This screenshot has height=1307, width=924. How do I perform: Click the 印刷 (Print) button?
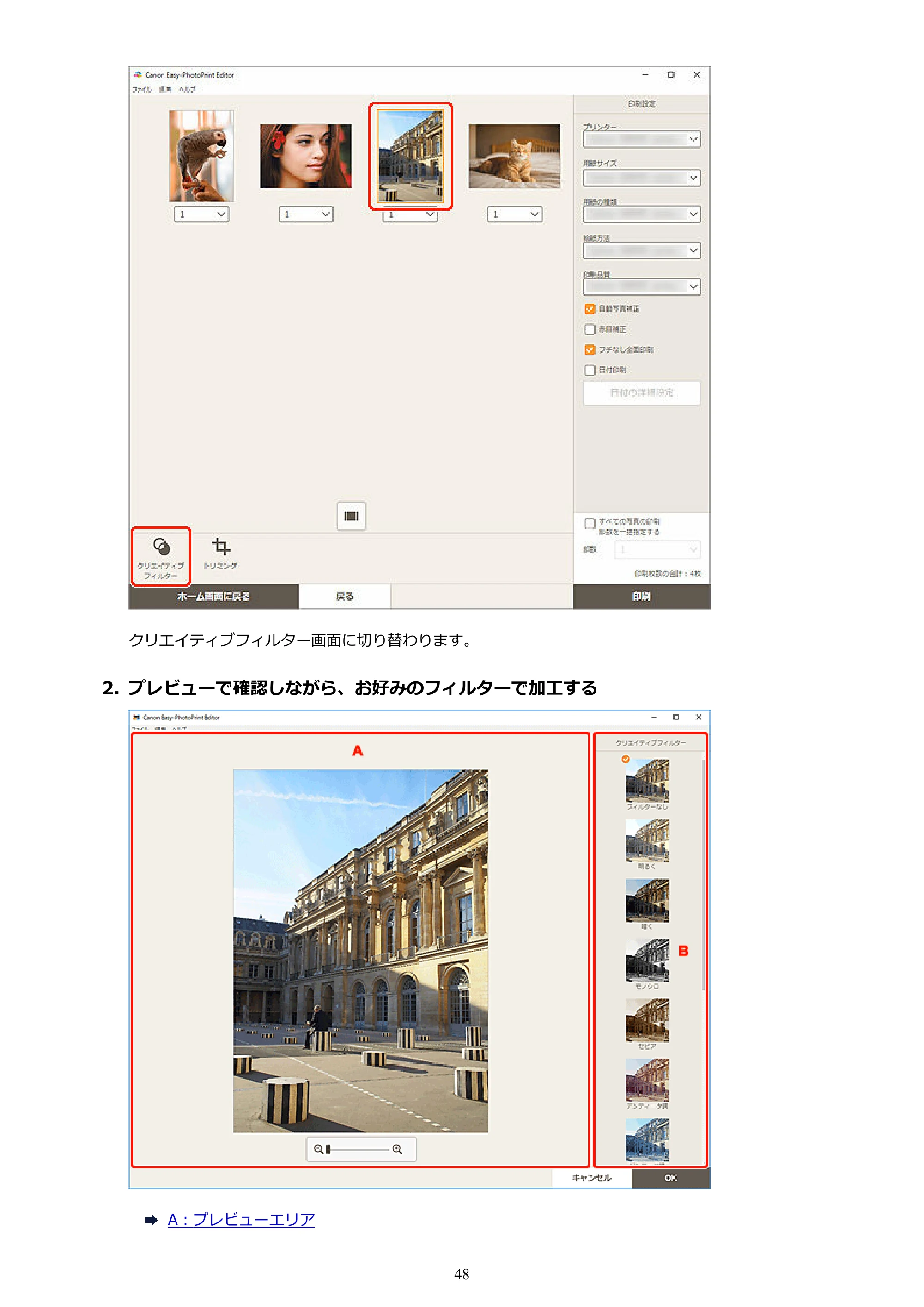coord(642,596)
